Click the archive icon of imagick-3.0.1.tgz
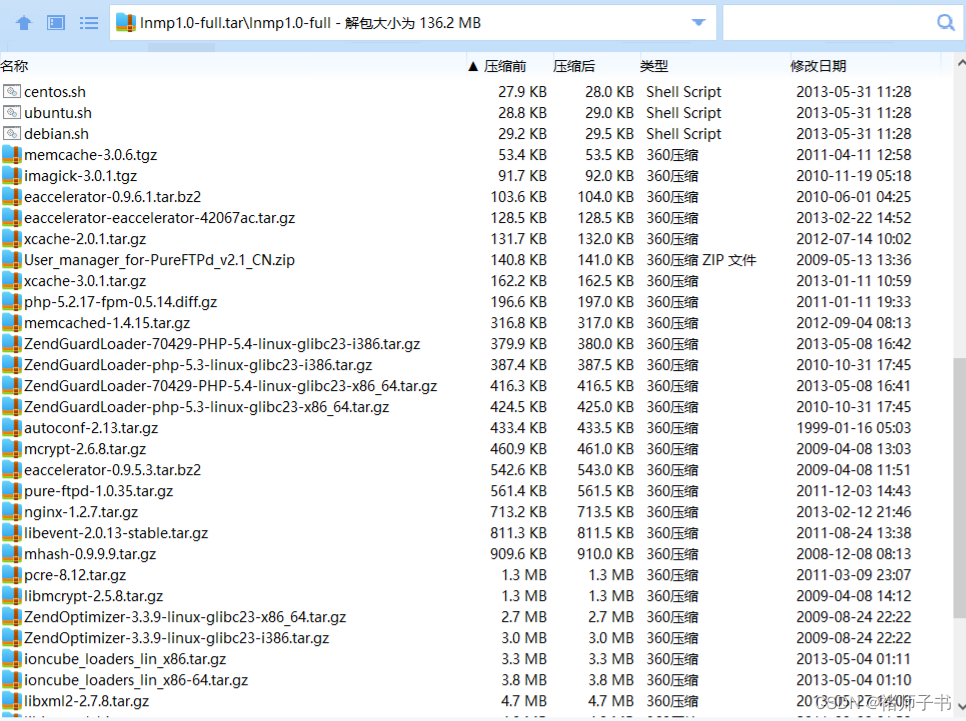This screenshot has width=966, height=721. tap(12, 176)
